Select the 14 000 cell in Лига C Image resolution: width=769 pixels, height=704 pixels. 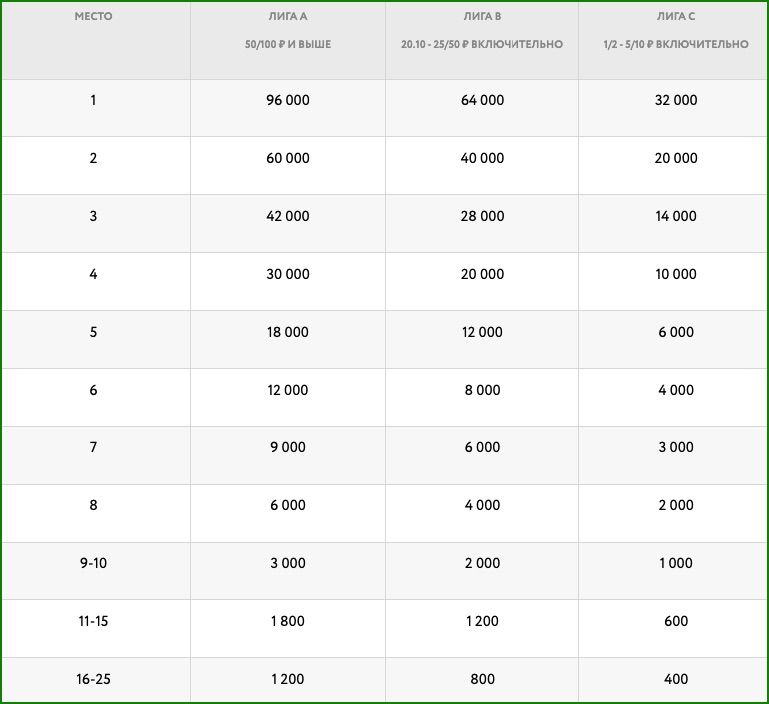point(676,216)
